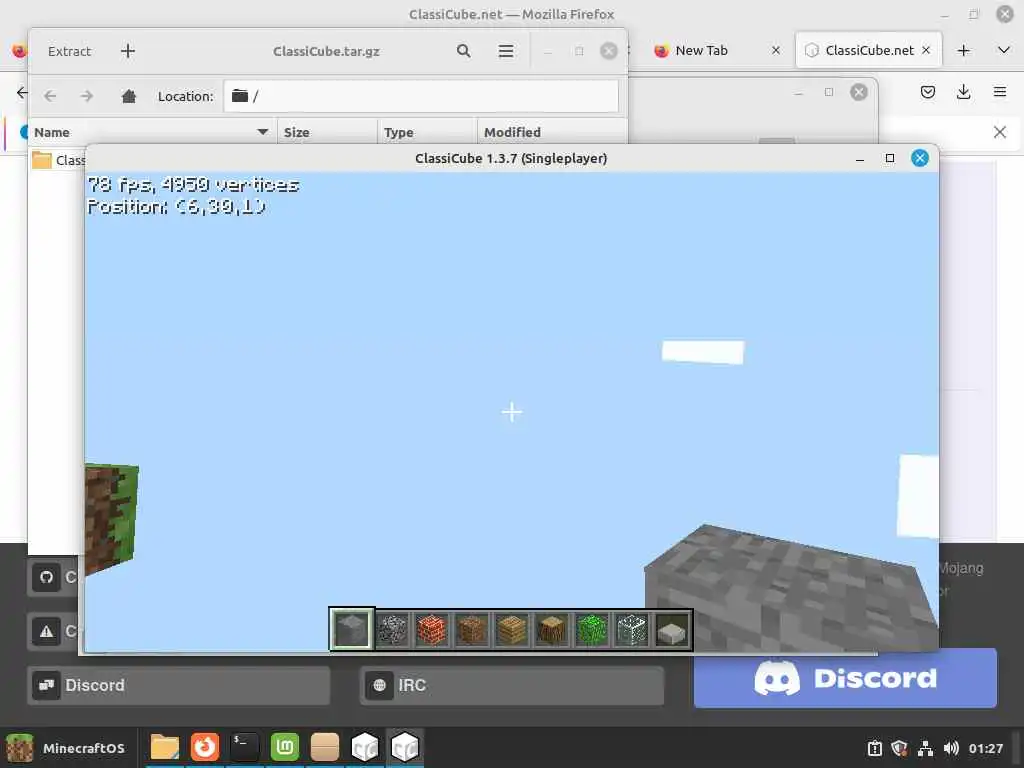1024x768 pixels.
Task: Maximize the ClassiCube 1.3.7 game window
Action: point(889,159)
